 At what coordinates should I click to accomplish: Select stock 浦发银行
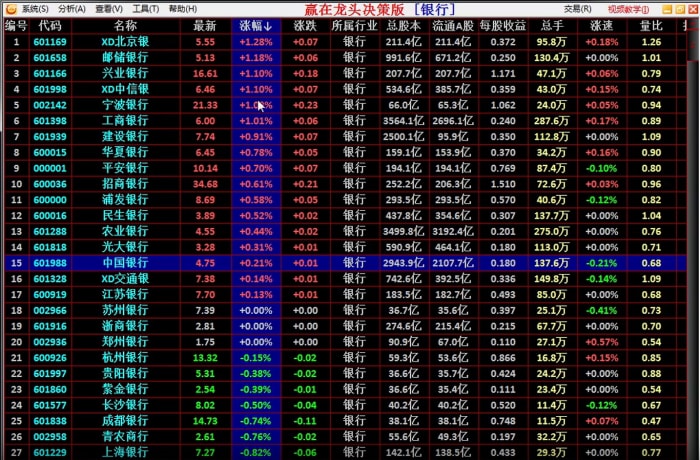[x=125, y=200]
